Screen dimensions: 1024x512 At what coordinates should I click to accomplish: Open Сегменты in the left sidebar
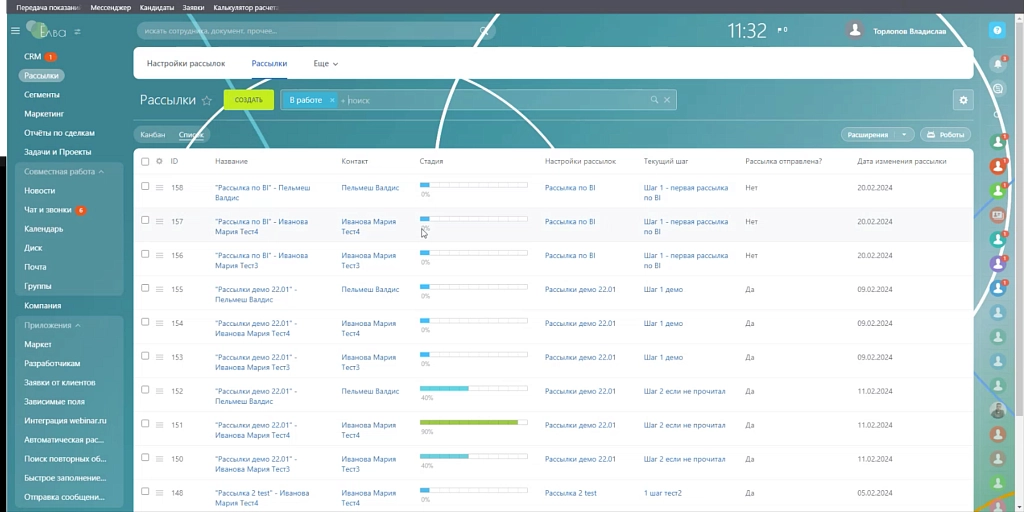pyautogui.click(x=42, y=95)
